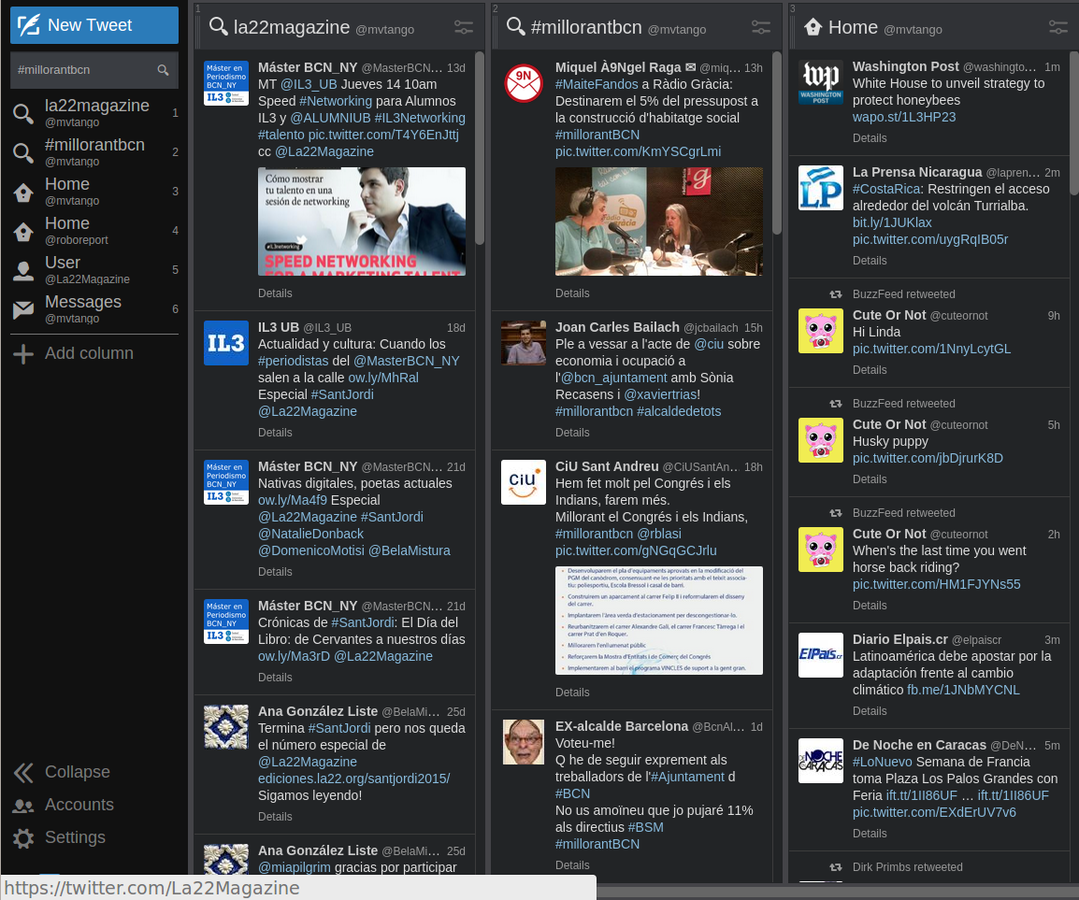The width and height of the screenshot is (1079, 900).
Task: Click the Washington Post avatar
Action: pos(821,83)
